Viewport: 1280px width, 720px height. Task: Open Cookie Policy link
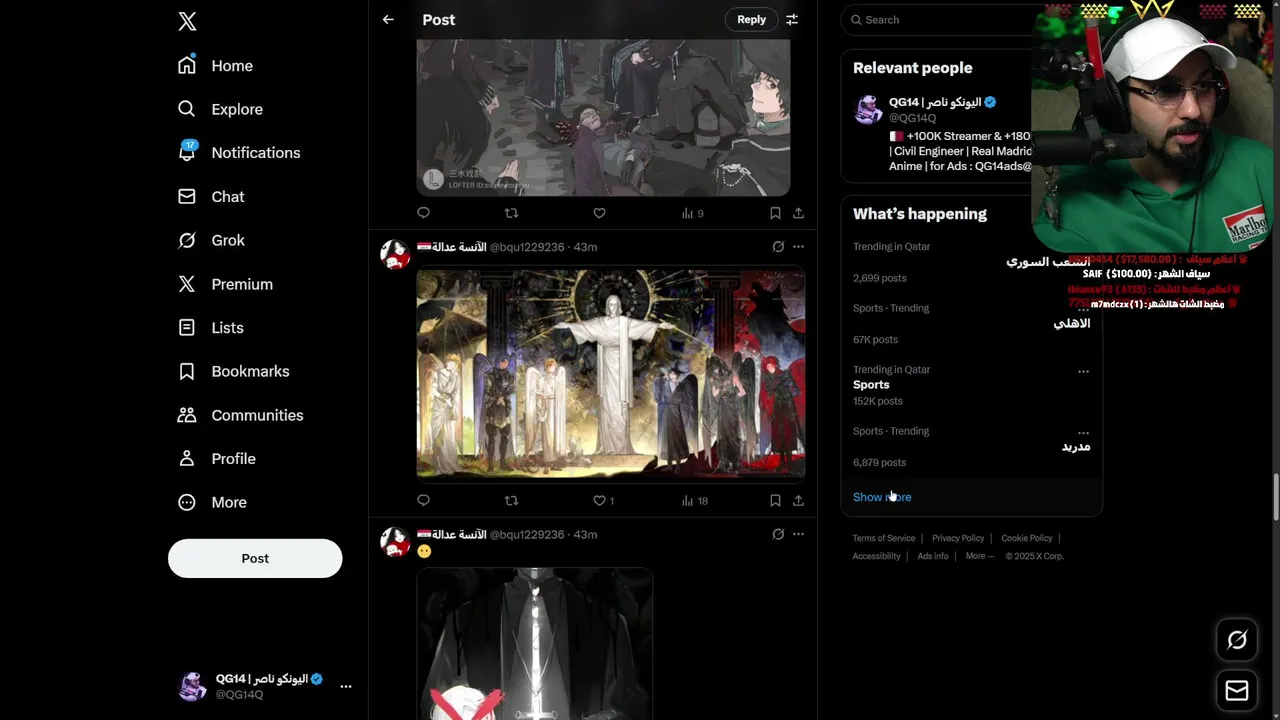pos(1027,538)
